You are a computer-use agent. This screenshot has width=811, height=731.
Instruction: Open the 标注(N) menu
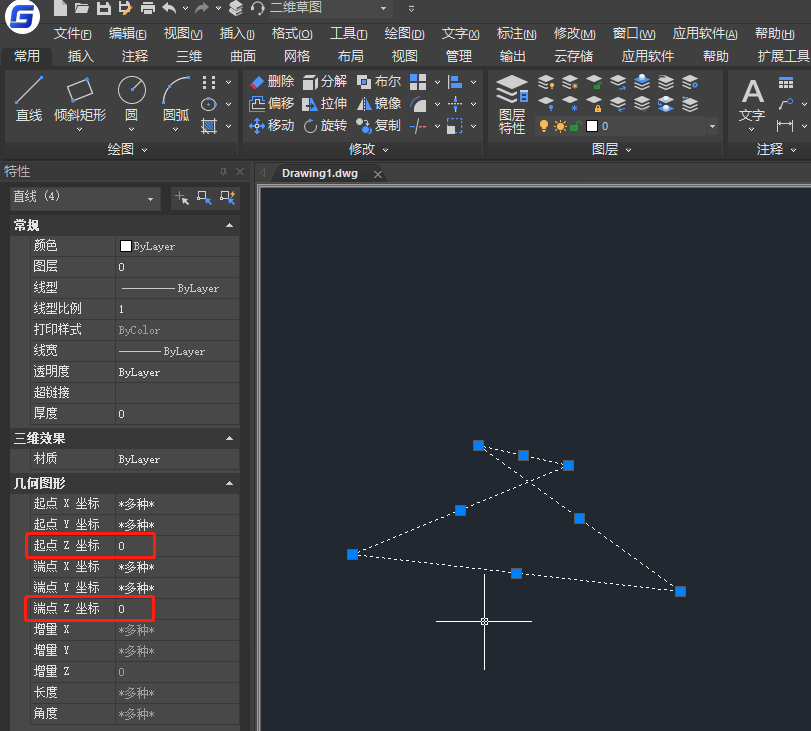click(516, 34)
